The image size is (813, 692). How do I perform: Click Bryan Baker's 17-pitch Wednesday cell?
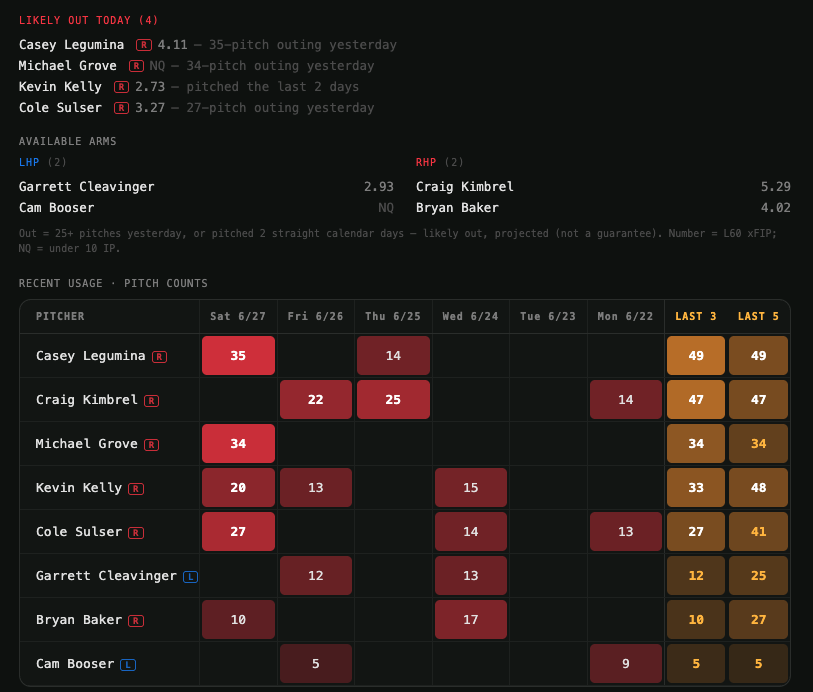[x=471, y=620]
